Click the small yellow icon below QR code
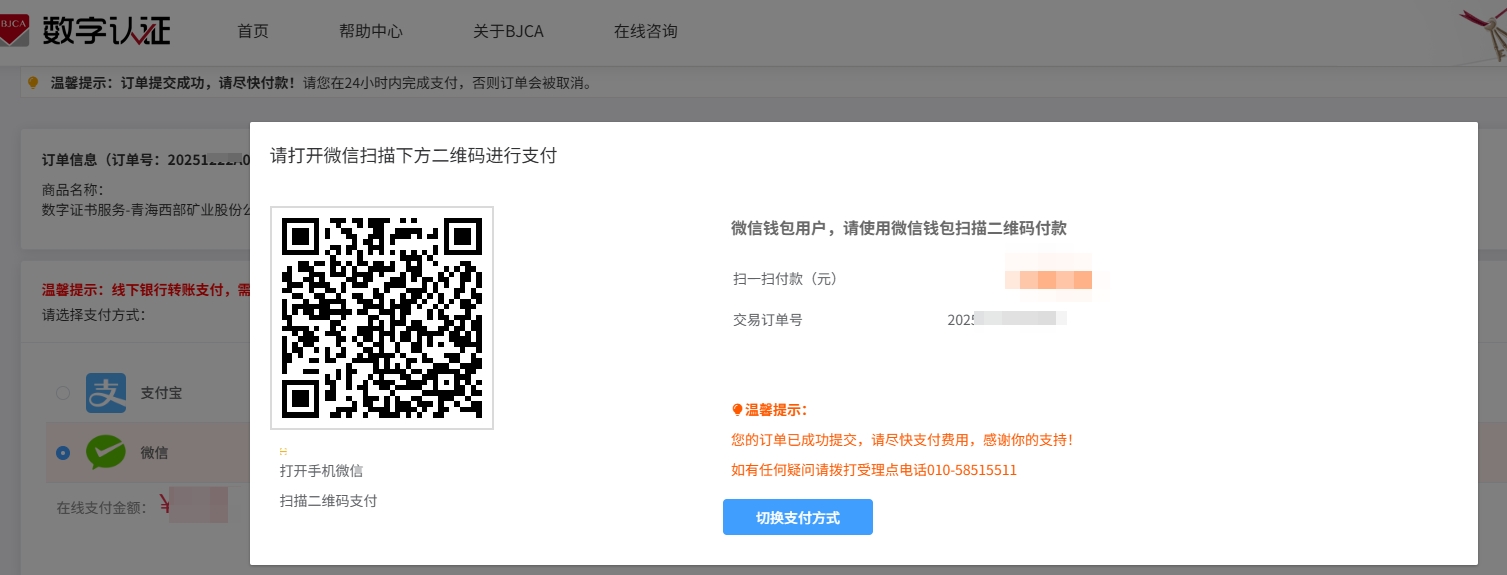 pos(283,451)
